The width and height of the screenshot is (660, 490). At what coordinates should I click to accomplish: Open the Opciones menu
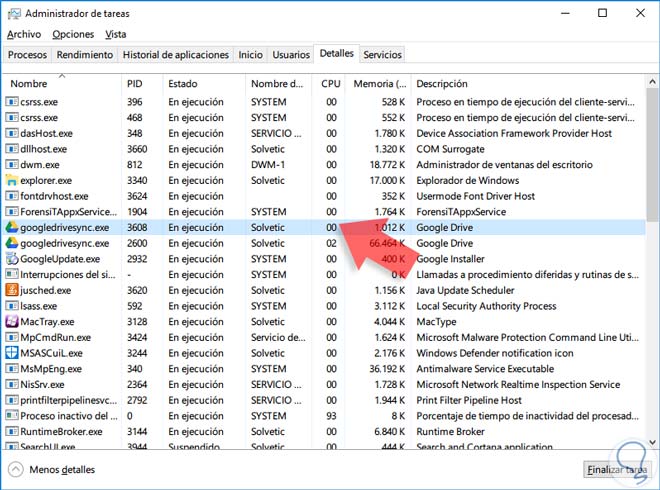pyautogui.click(x=73, y=34)
